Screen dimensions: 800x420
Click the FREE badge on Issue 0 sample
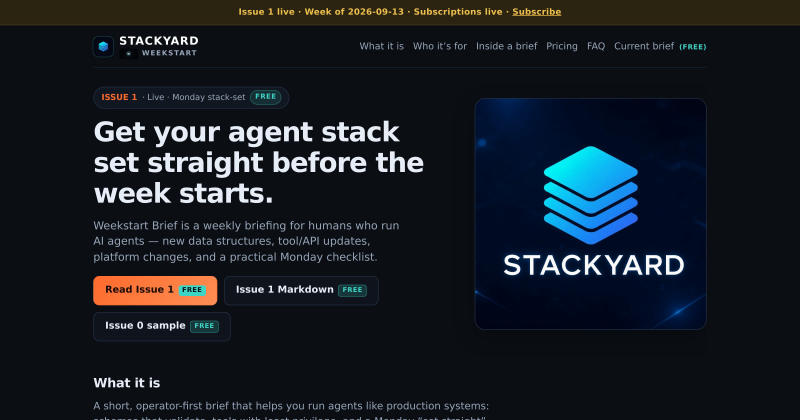[204, 326]
